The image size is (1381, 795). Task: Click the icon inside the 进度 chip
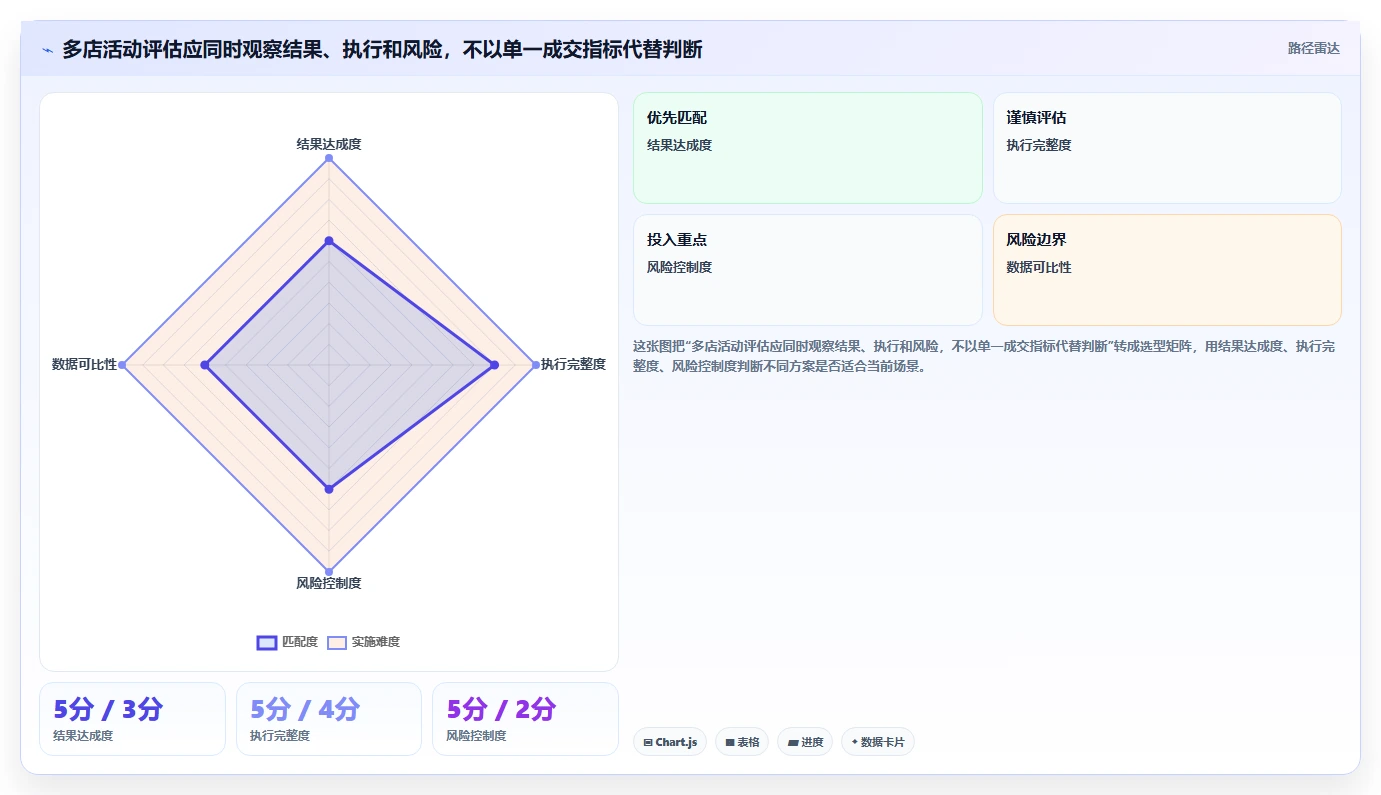(793, 742)
